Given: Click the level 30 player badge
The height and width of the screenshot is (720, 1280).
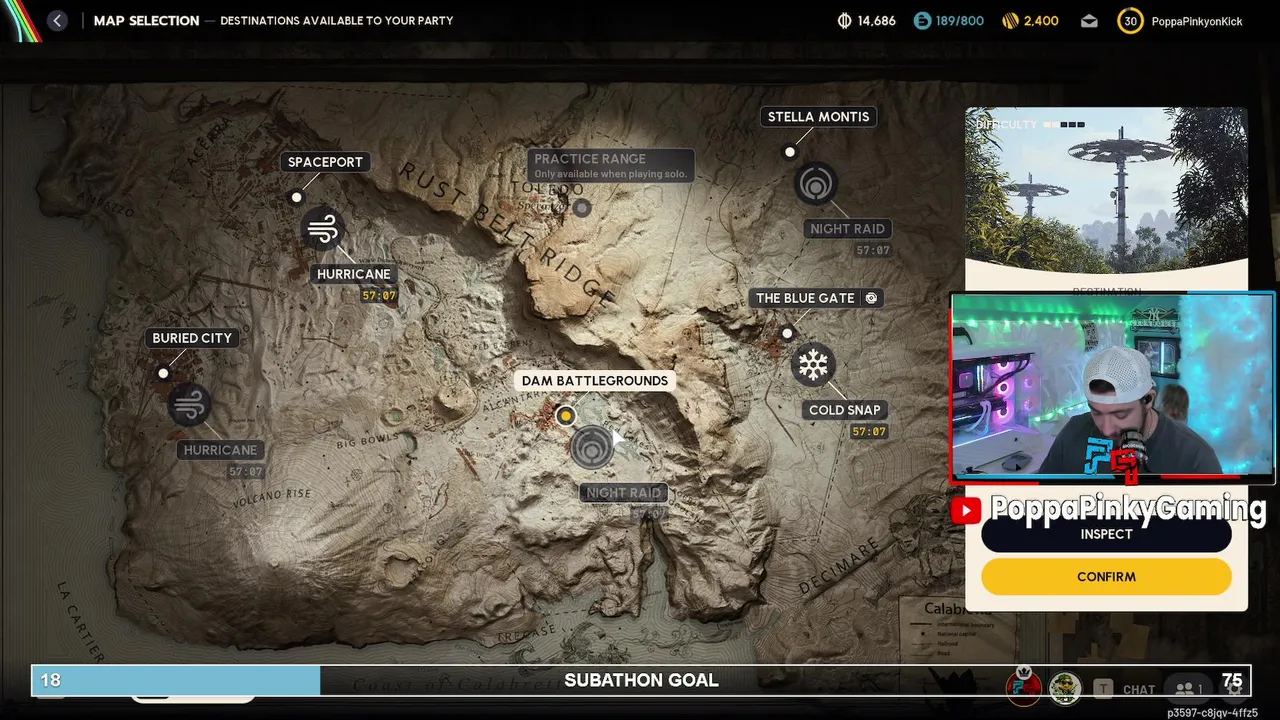Looking at the screenshot, I should (x=1130, y=21).
